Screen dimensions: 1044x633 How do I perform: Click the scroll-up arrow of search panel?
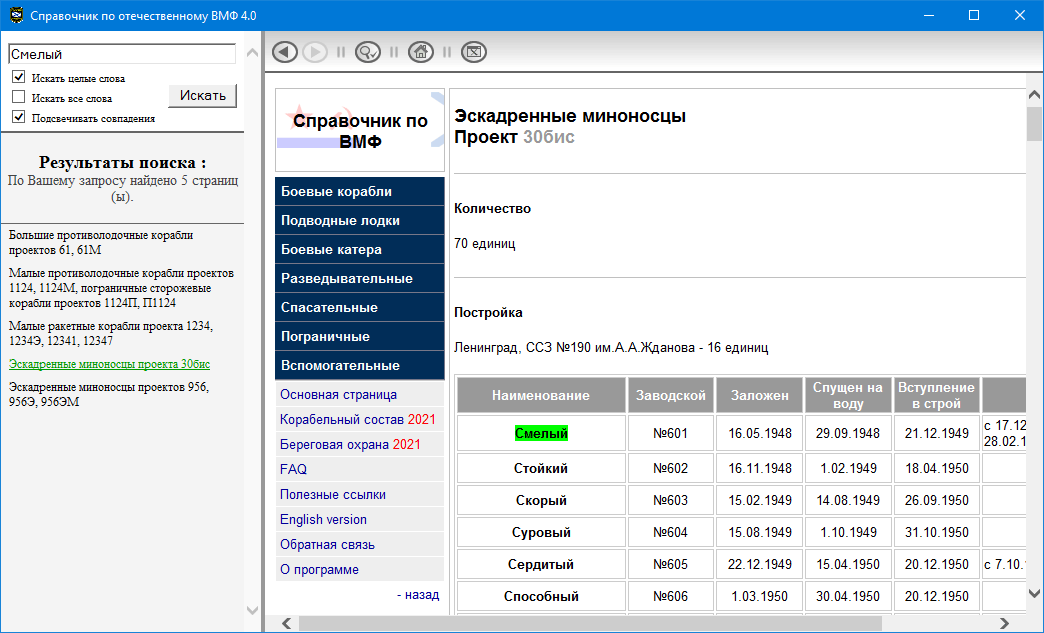pyautogui.click(x=252, y=53)
